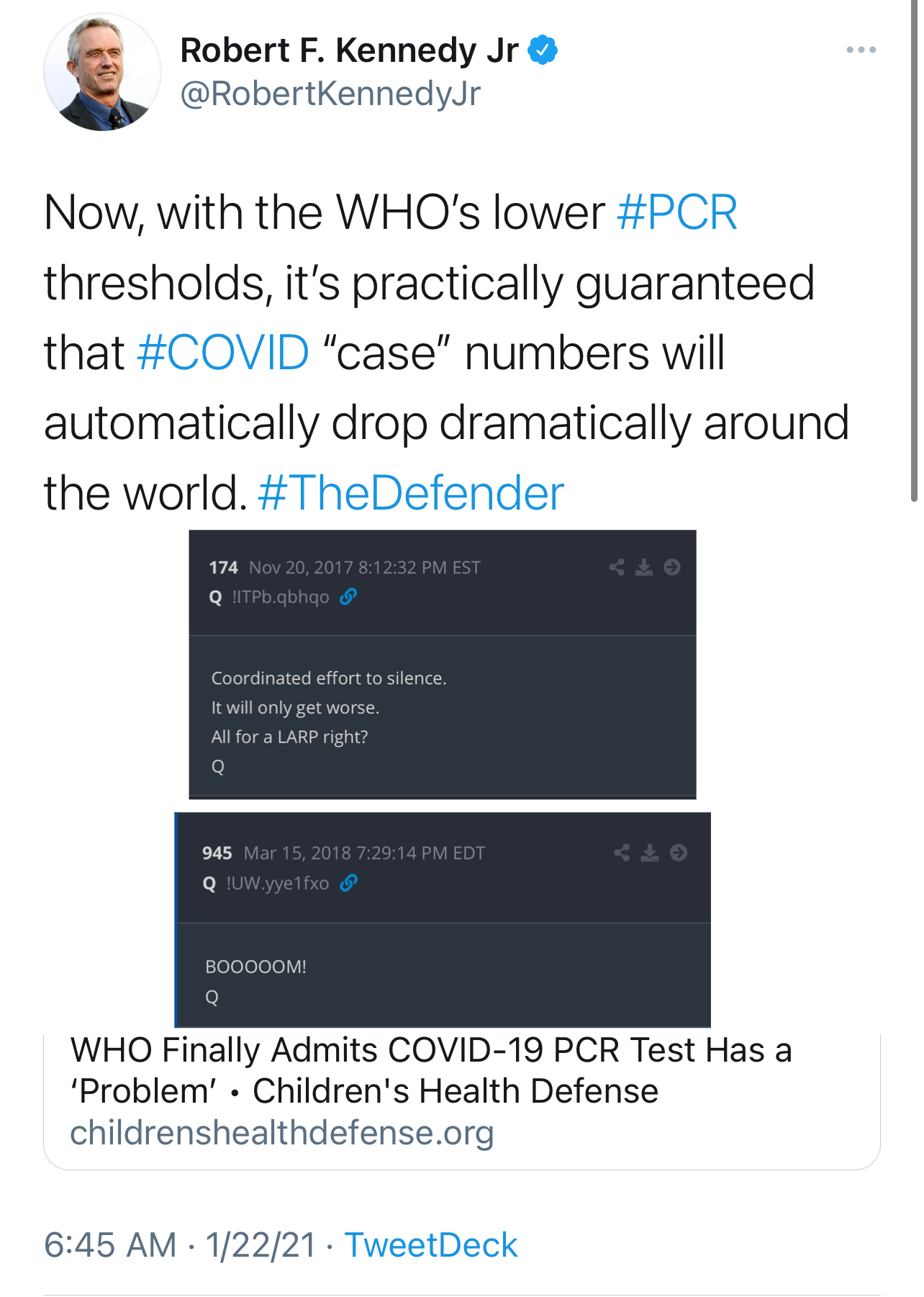Click the link icon beside !ITPb.qbhqo
The height and width of the screenshot is (1297, 924).
348,597
